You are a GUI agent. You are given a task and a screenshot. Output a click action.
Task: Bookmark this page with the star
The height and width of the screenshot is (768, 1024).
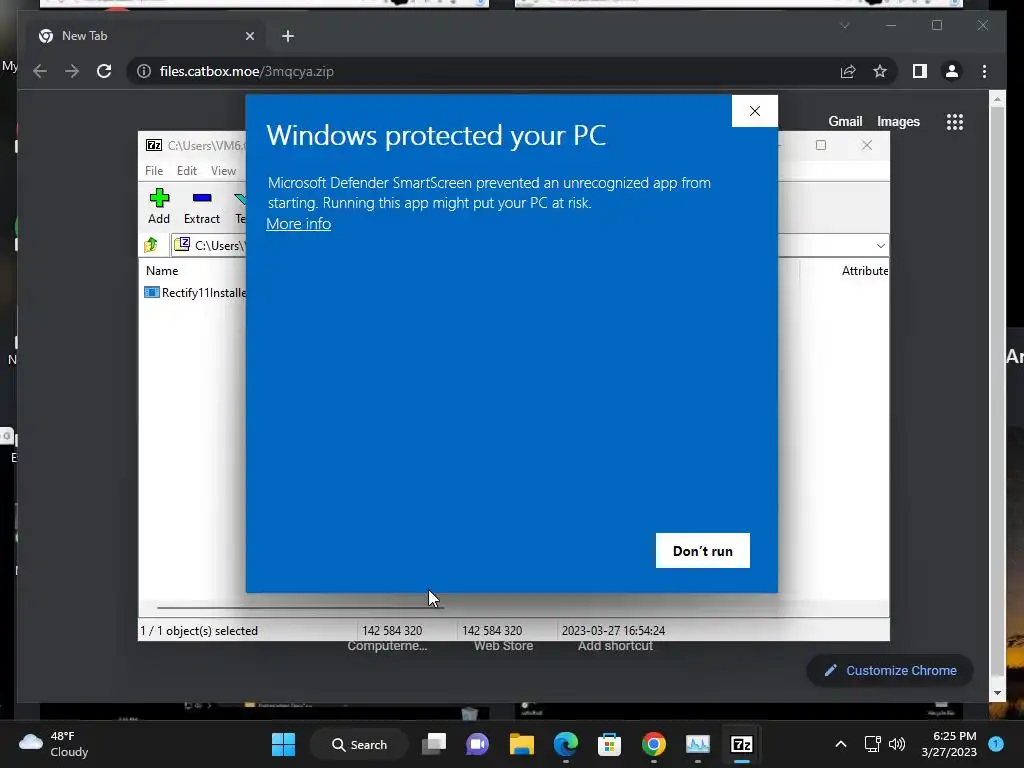coord(880,71)
